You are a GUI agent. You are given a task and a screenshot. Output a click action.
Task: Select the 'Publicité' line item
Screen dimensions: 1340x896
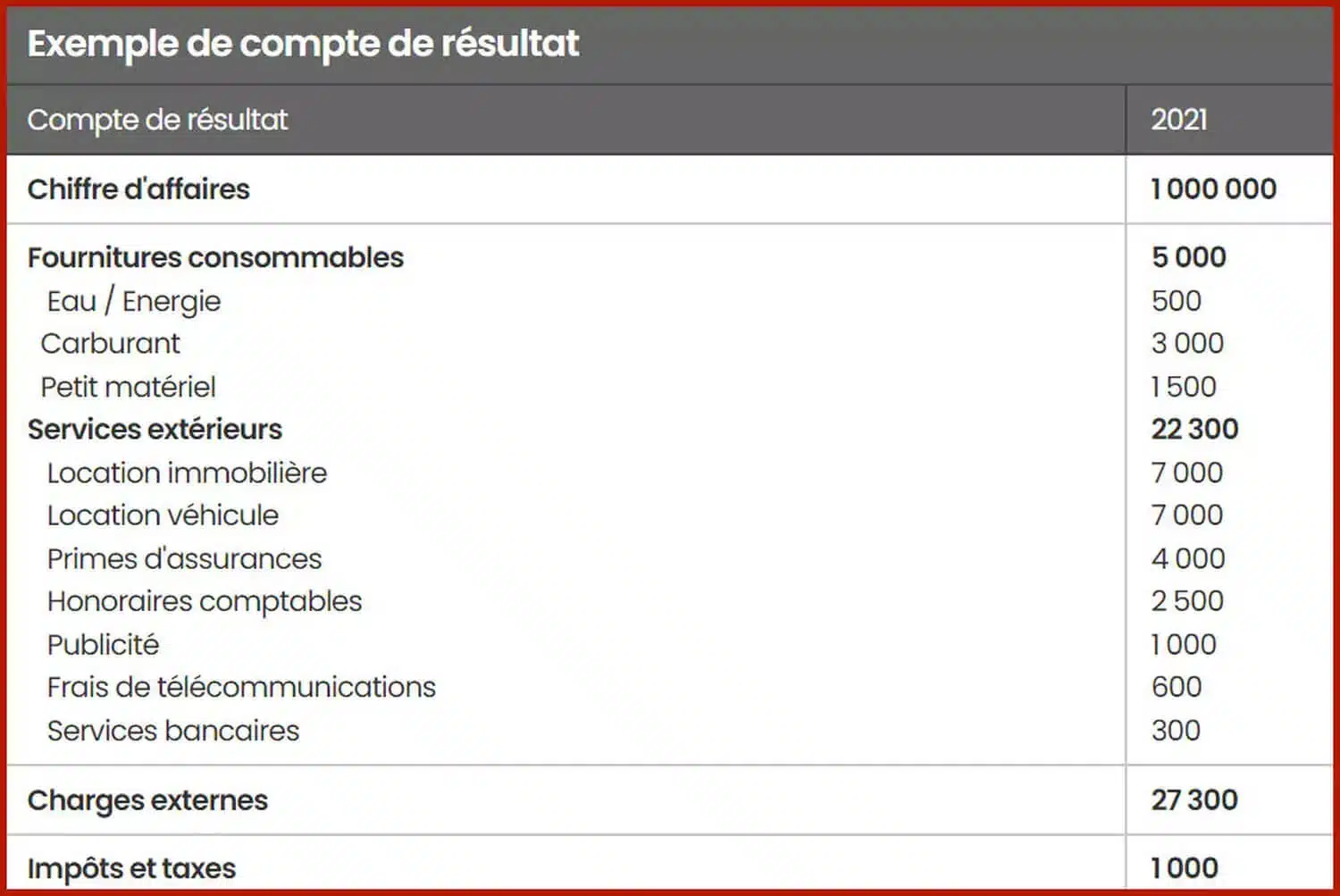[x=103, y=644]
